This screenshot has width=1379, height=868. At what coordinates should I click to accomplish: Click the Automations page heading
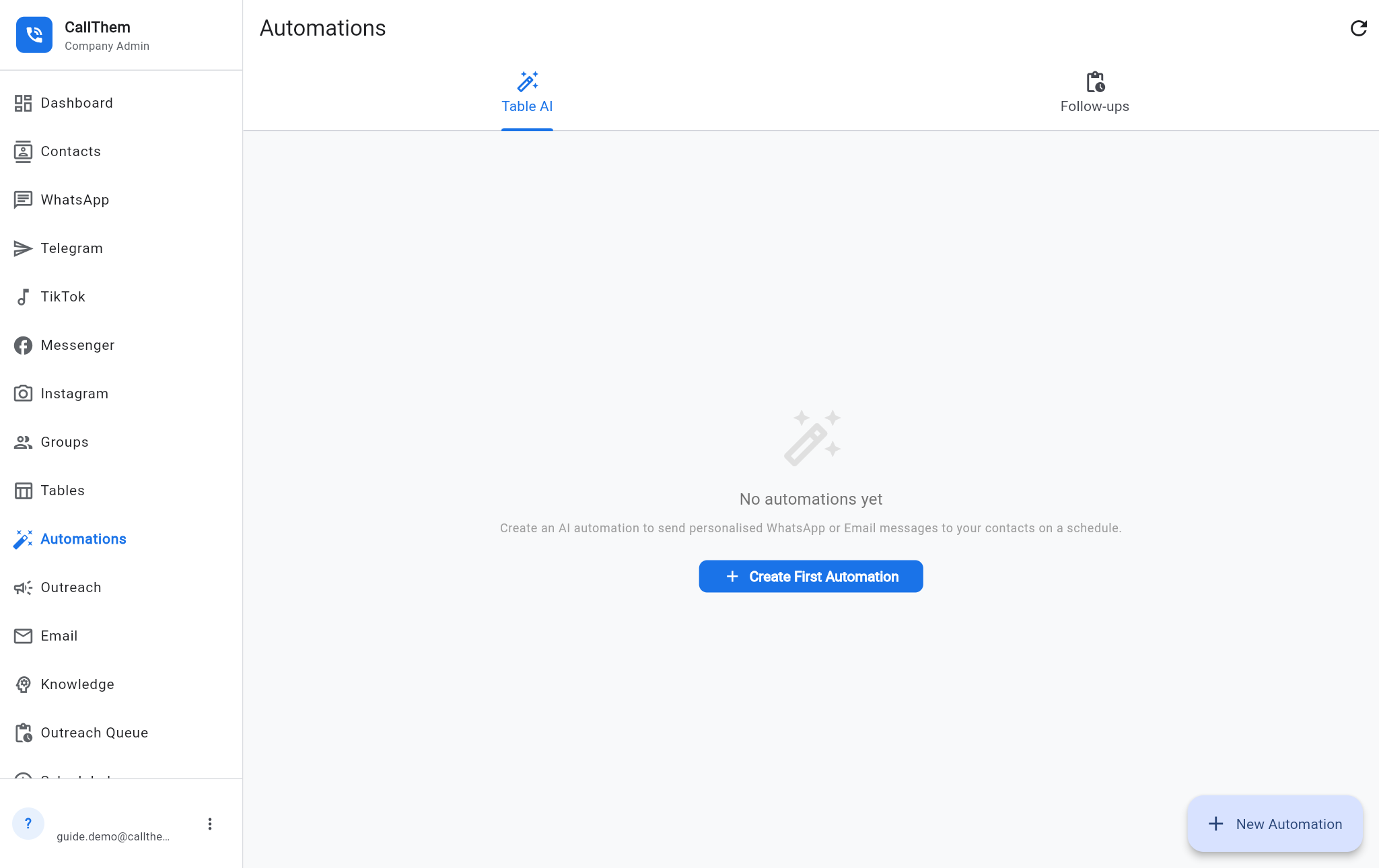click(323, 28)
